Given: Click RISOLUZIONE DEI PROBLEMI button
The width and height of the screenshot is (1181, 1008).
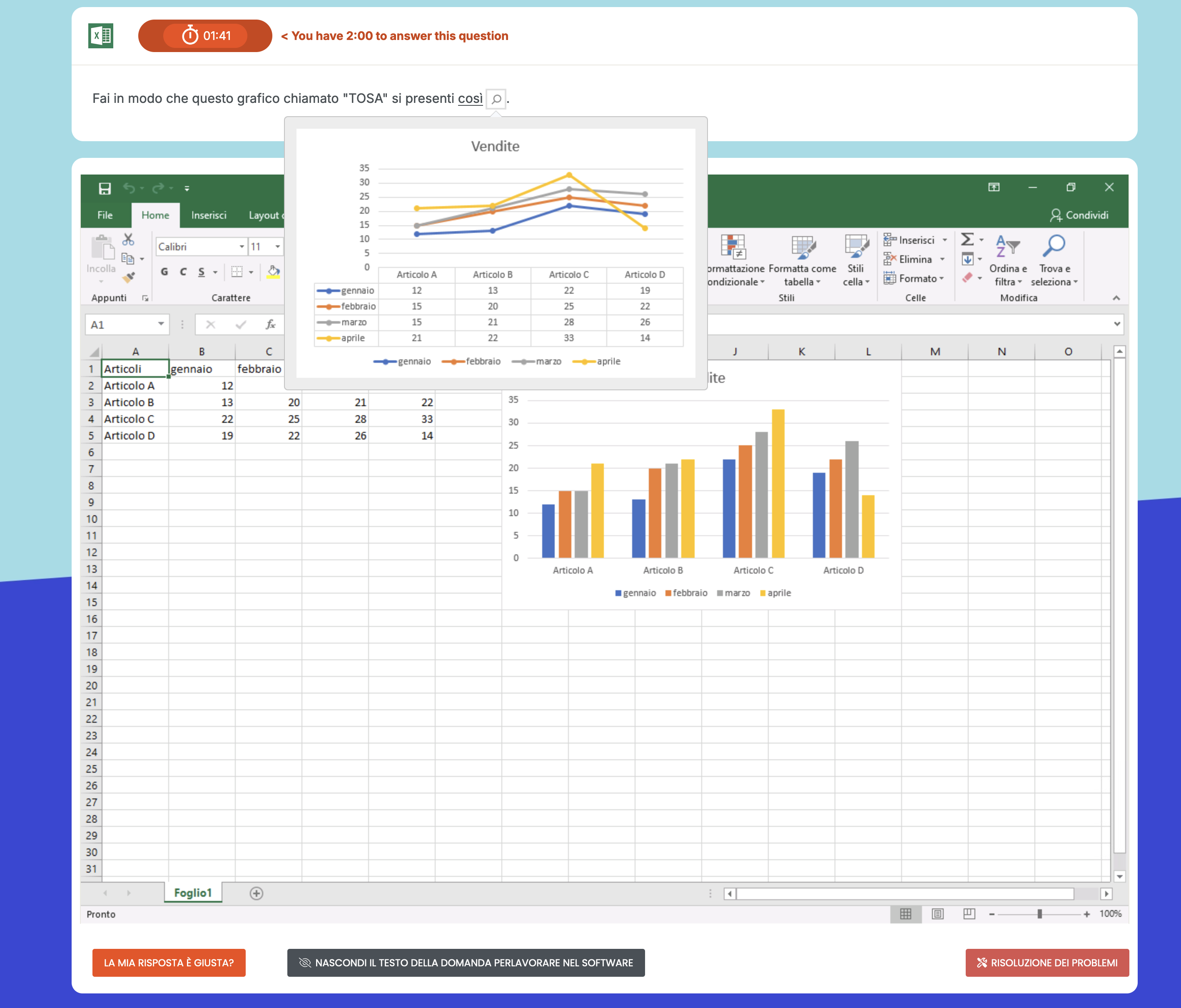Looking at the screenshot, I should pyautogui.click(x=1046, y=962).
